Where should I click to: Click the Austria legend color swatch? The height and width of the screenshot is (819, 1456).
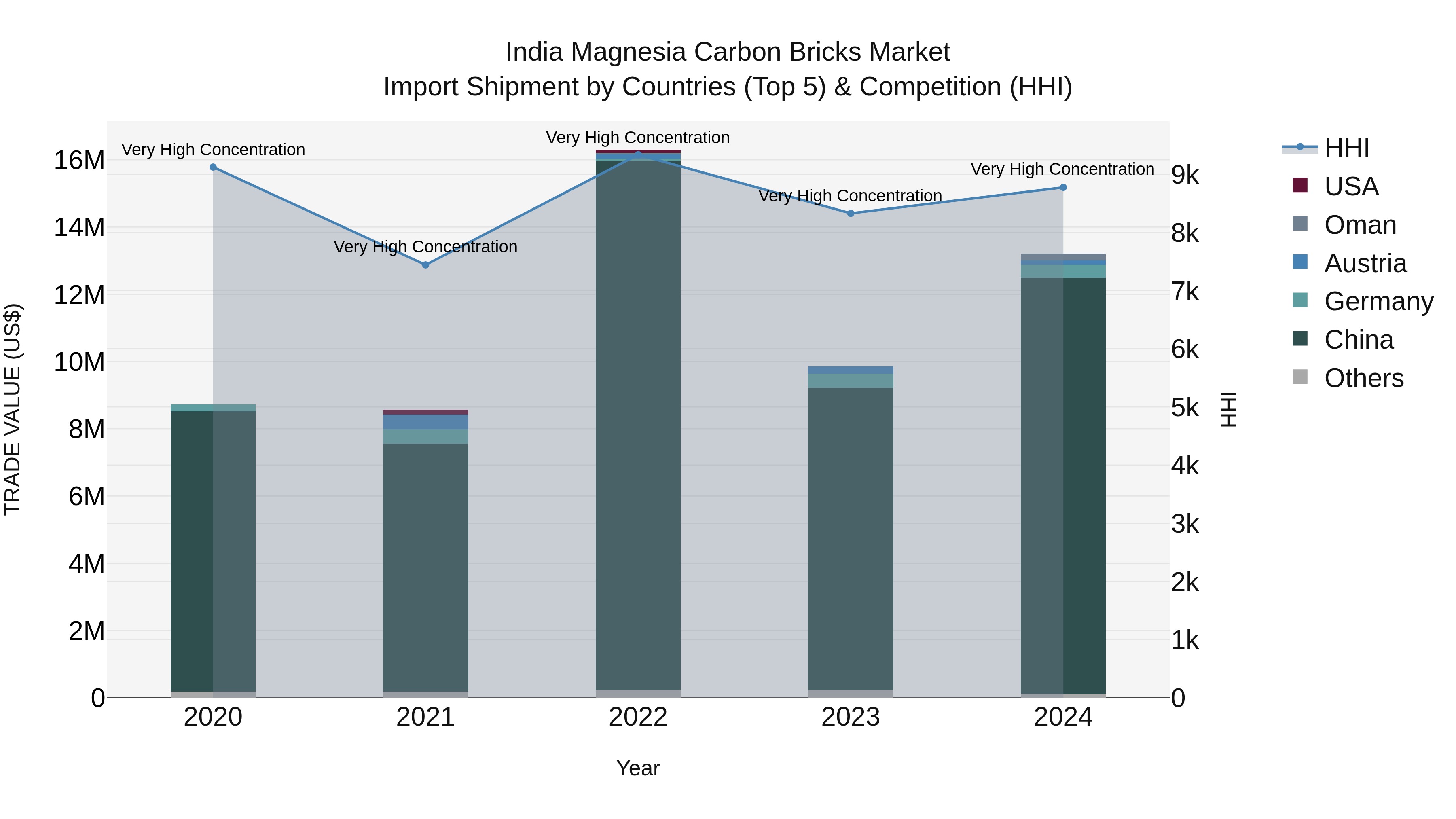(1300, 262)
